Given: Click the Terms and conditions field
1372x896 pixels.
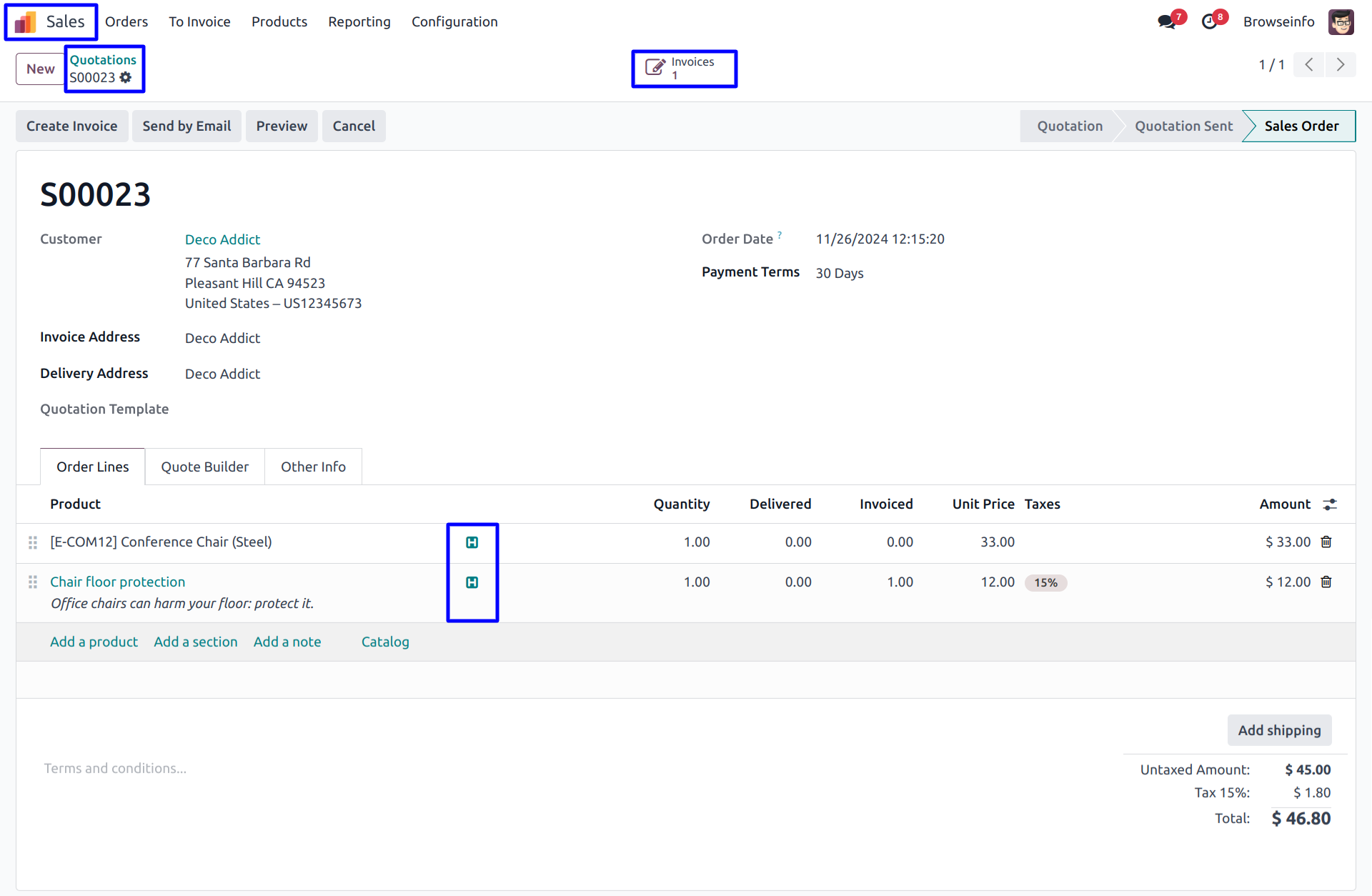Looking at the screenshot, I should [115, 768].
